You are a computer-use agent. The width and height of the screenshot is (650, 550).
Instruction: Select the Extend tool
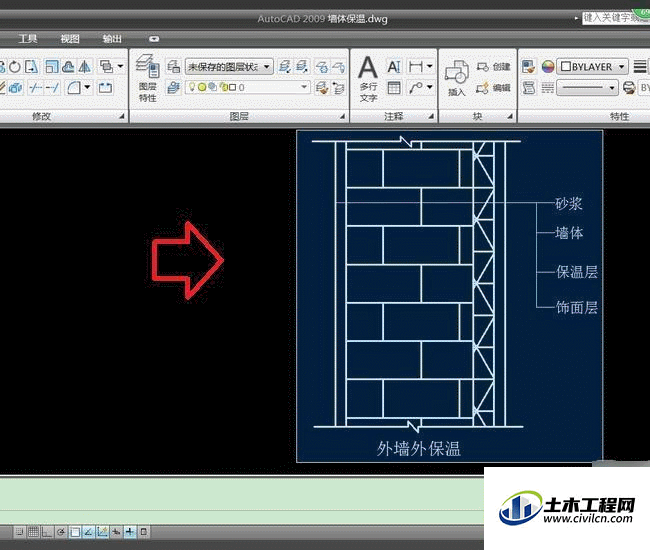point(52,87)
